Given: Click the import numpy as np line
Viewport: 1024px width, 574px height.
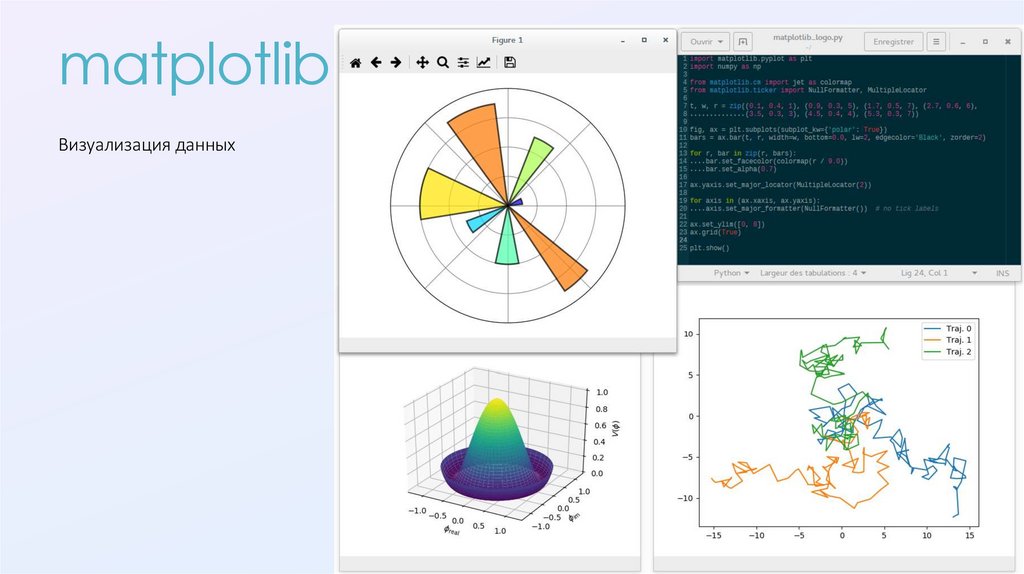Looking at the screenshot, I should pyautogui.click(x=725, y=67).
